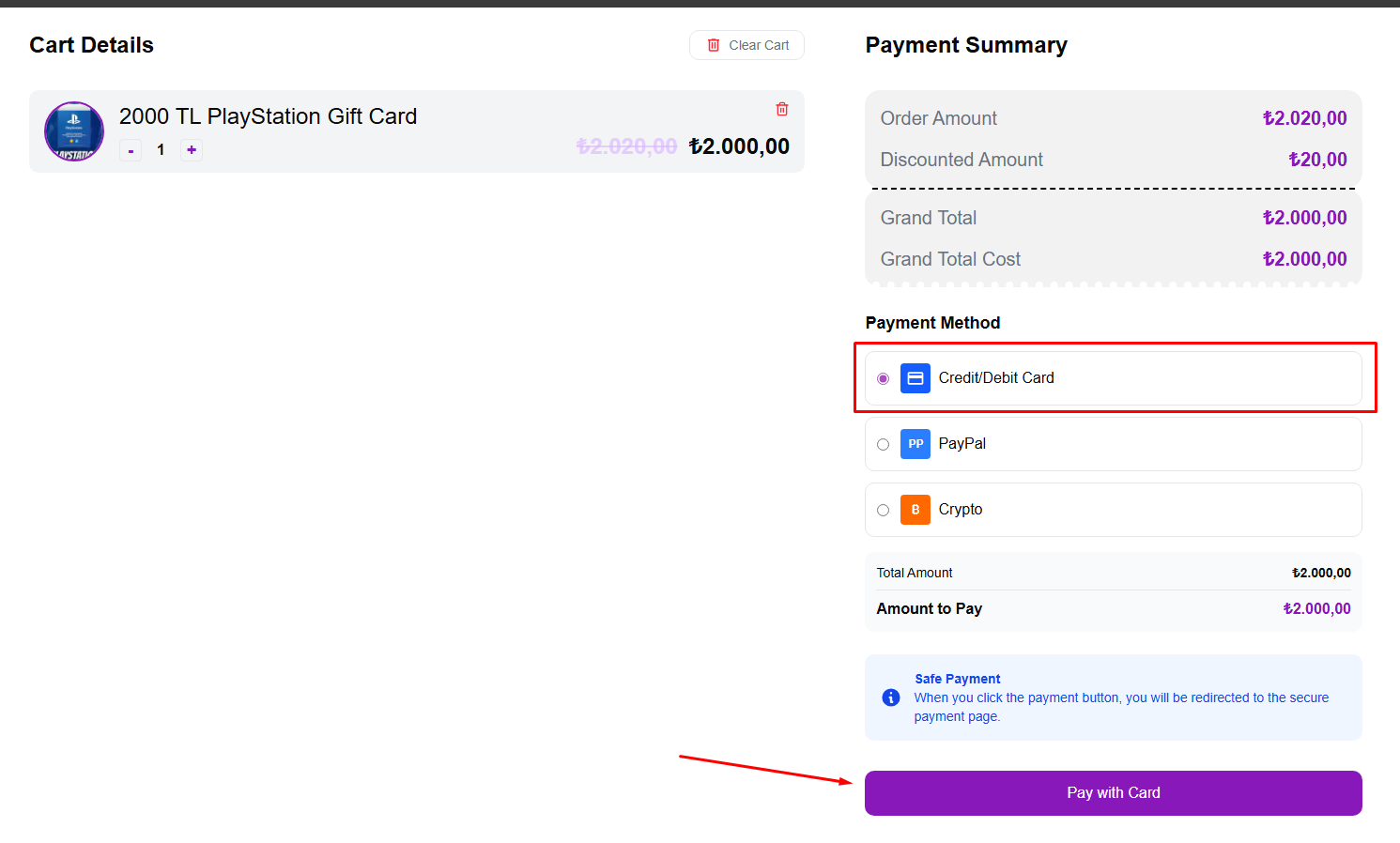The width and height of the screenshot is (1400, 843).
Task: Click the PayPal option label
Action: click(x=962, y=444)
